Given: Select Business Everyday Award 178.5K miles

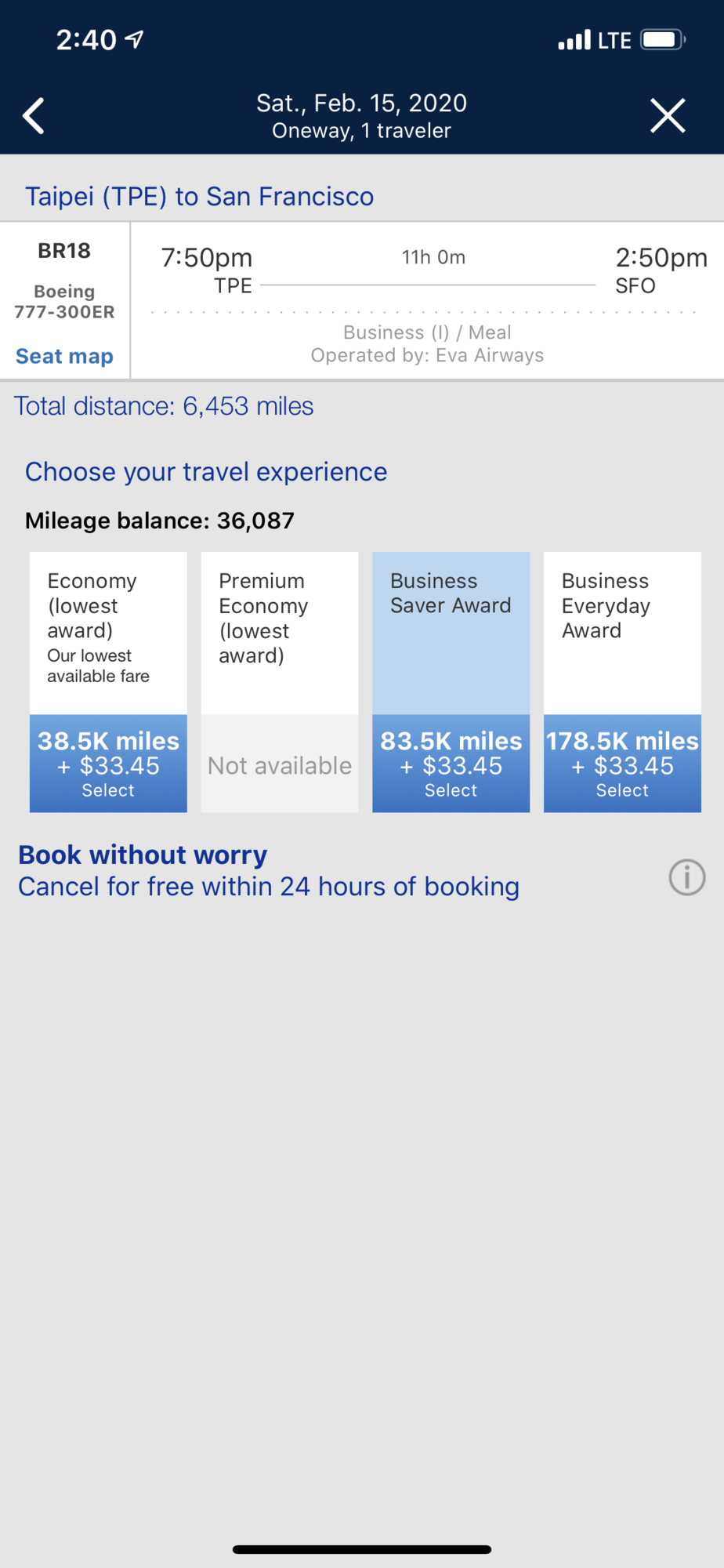Looking at the screenshot, I should pos(622,764).
